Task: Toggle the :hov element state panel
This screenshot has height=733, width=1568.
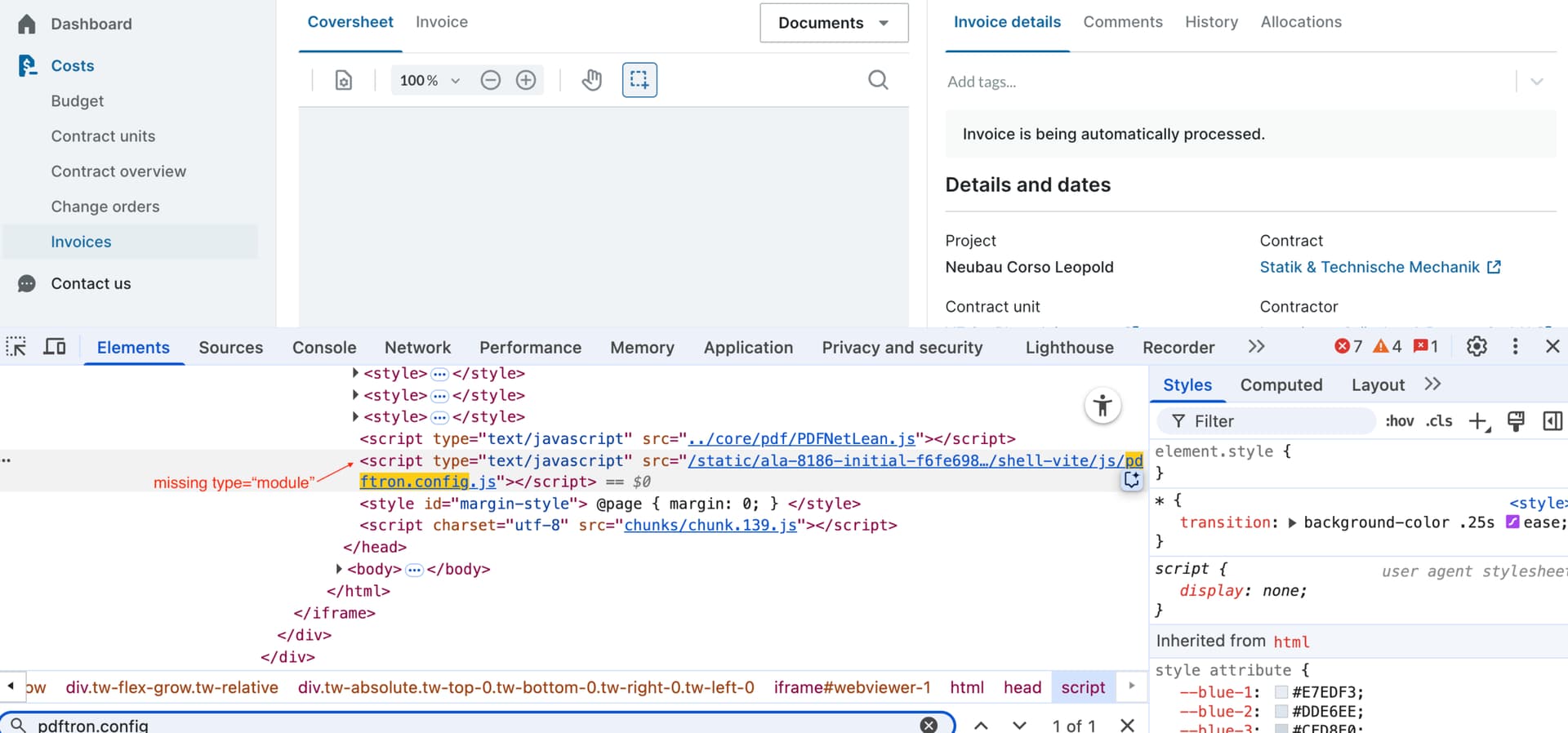Action: coord(1399,421)
